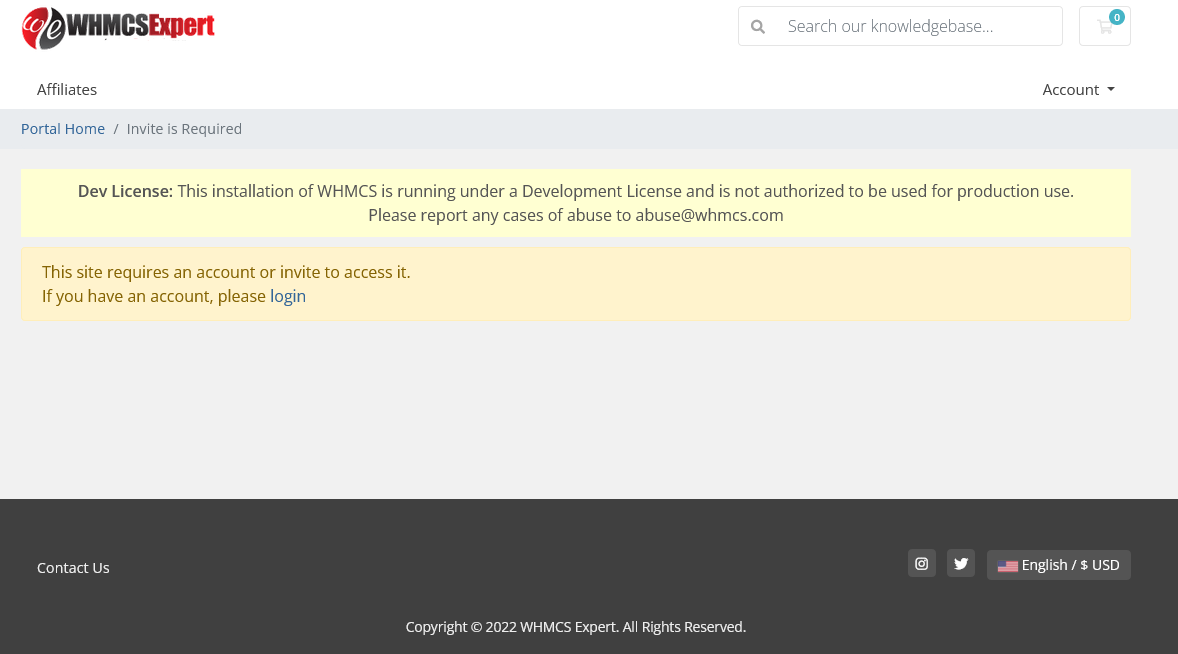Image resolution: width=1178 pixels, height=654 pixels.
Task: Click the cart item count badge
Action: pos(1116,17)
